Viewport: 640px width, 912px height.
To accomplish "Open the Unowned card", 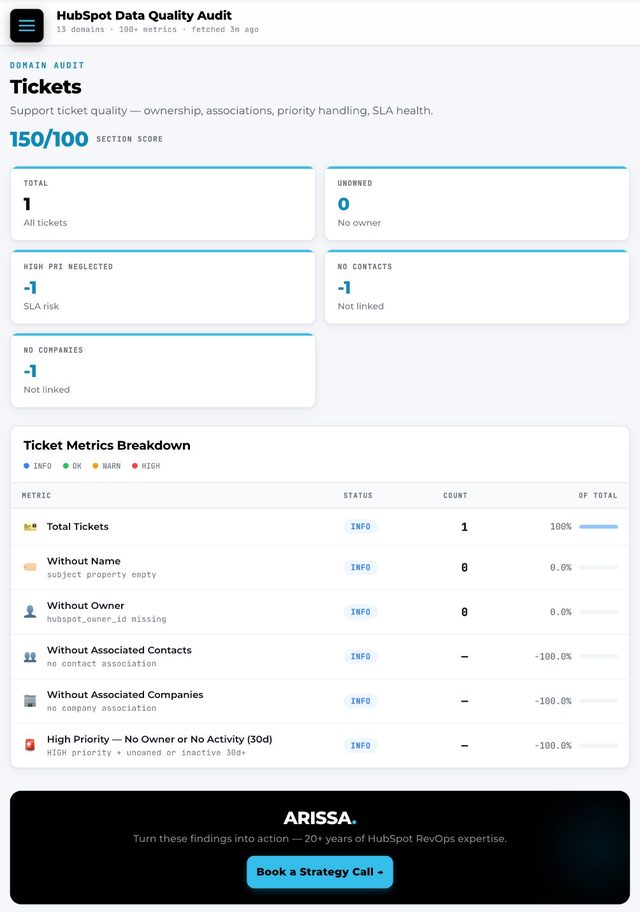I will click(477, 204).
